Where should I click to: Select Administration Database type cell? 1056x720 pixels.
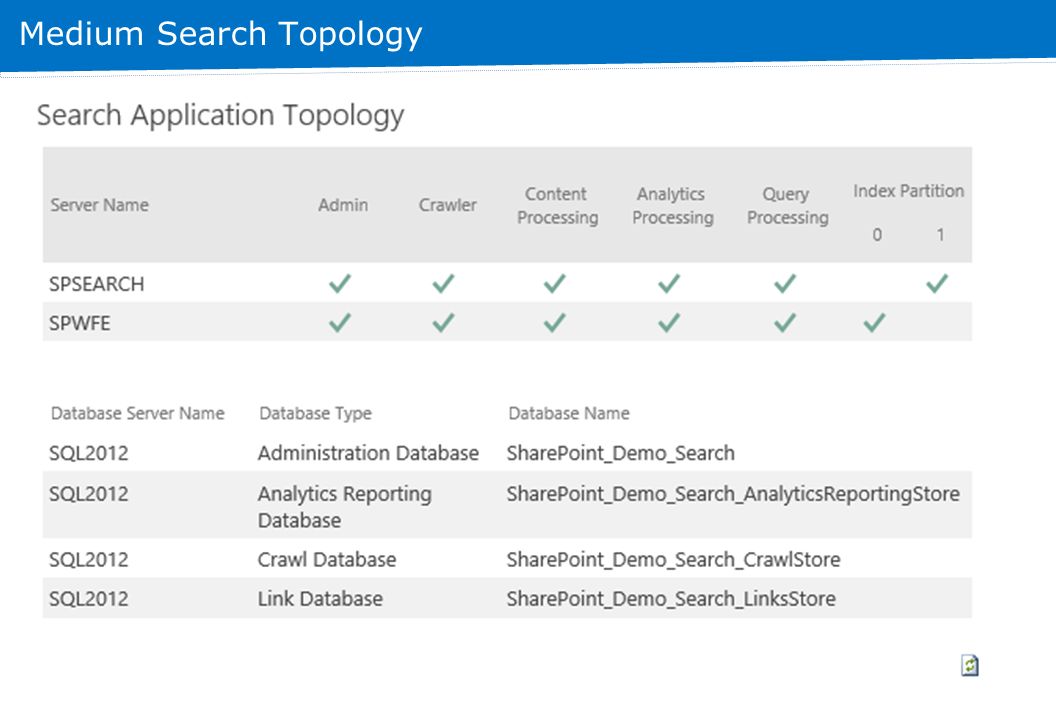[368, 453]
